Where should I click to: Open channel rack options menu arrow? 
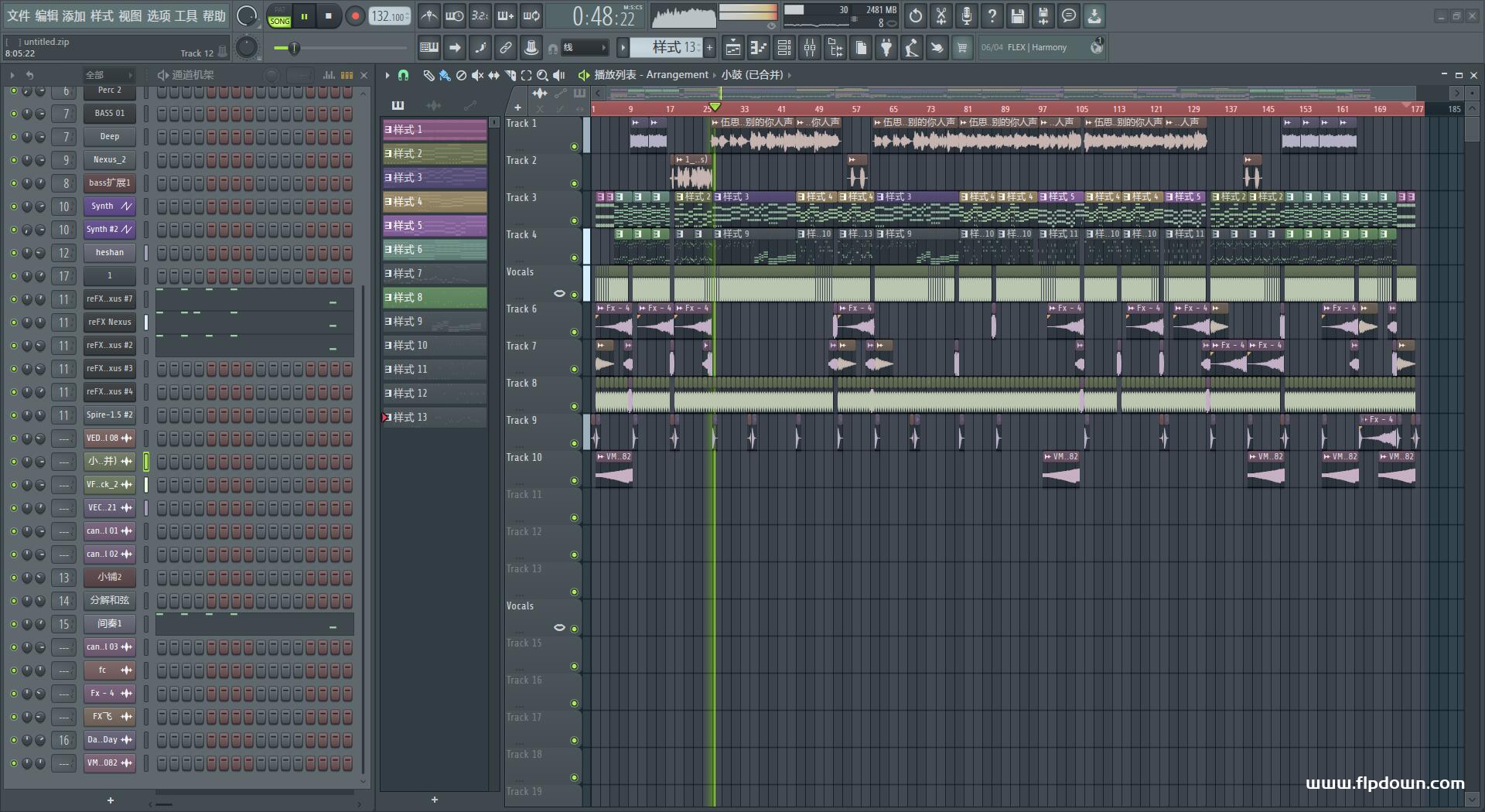[x=12, y=75]
